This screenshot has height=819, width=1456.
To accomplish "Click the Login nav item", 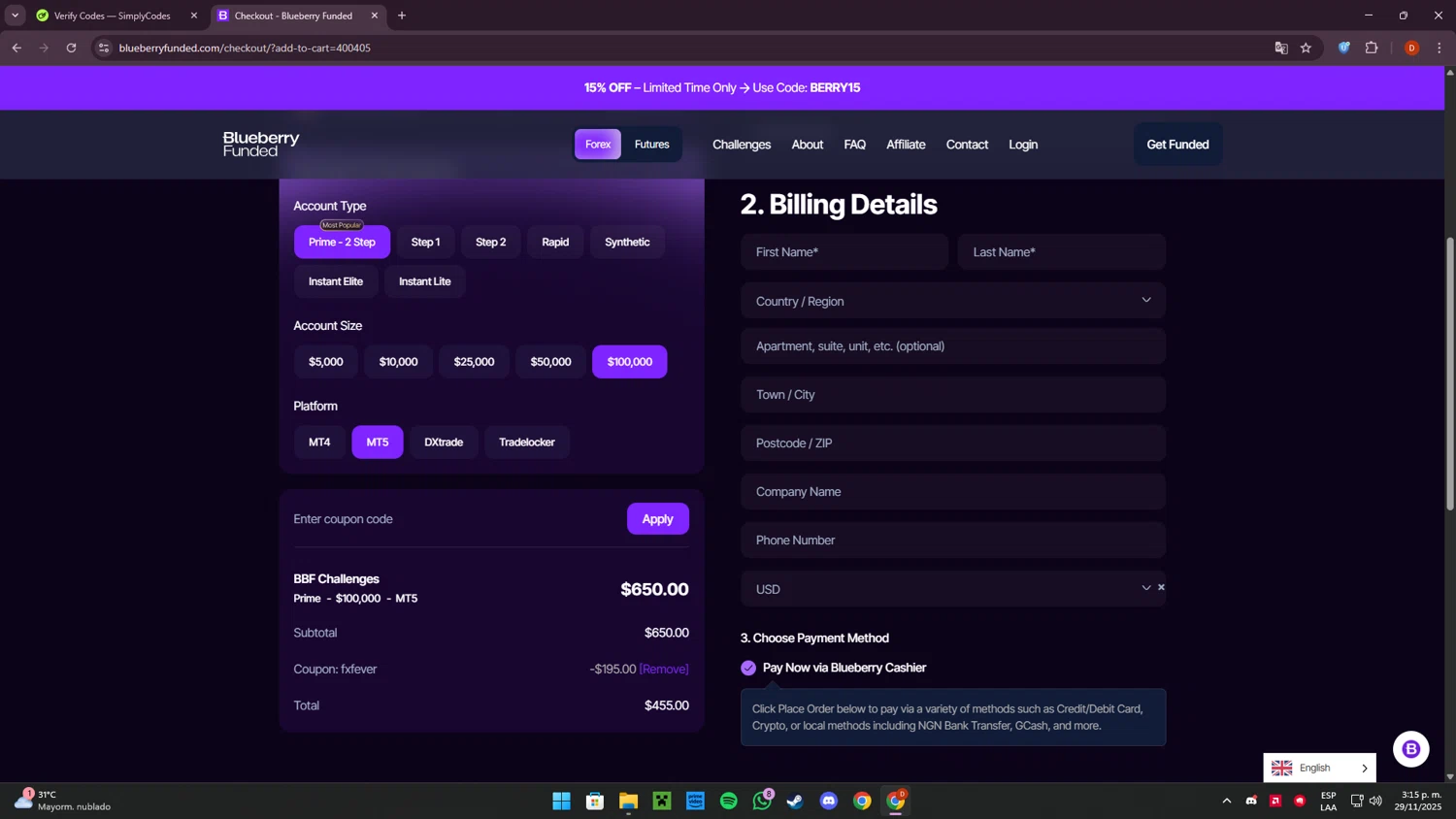I will 1023,145.
